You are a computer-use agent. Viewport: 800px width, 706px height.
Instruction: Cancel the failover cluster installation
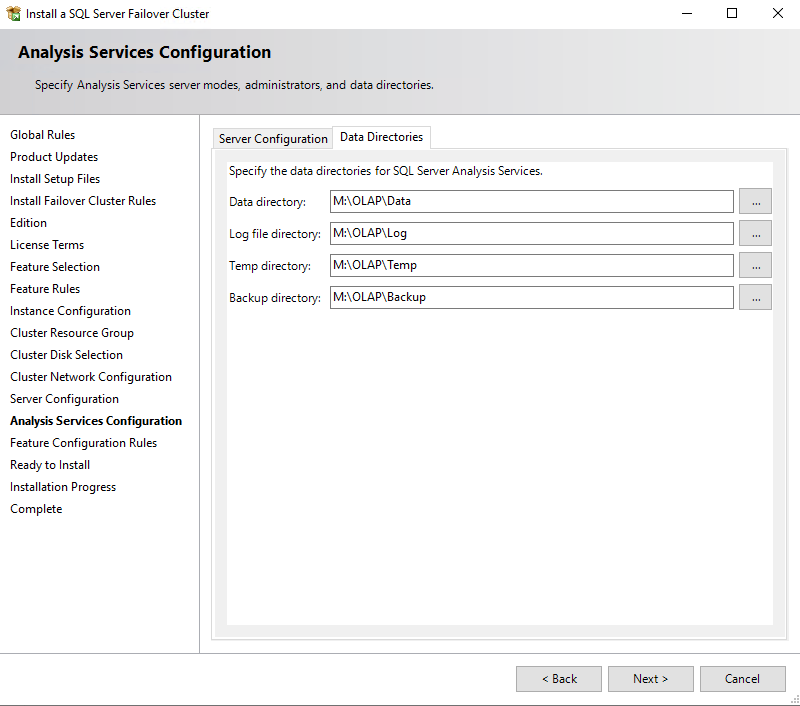pyautogui.click(x=742, y=679)
